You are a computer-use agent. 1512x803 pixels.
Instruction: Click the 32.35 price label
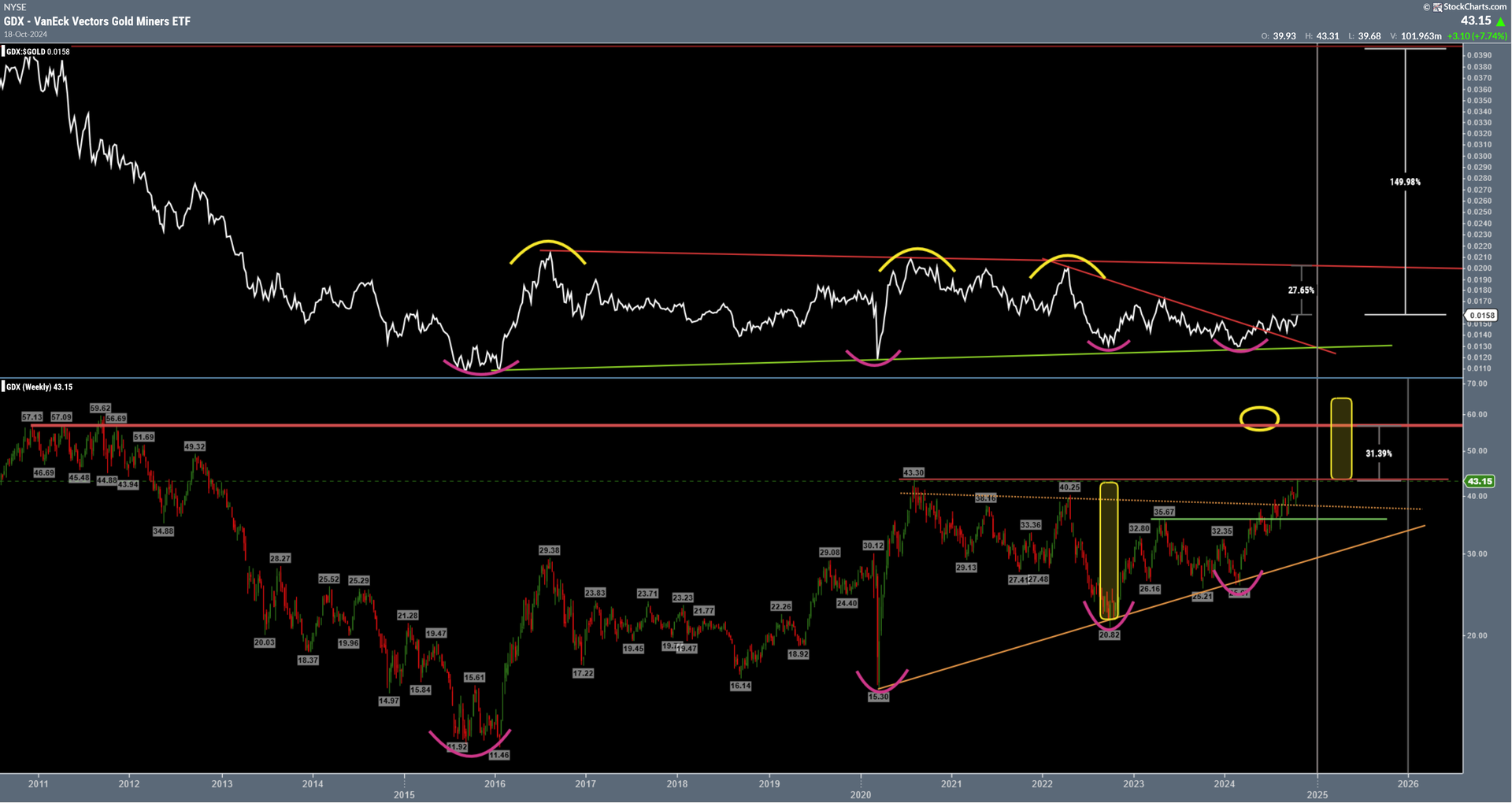[1222, 531]
